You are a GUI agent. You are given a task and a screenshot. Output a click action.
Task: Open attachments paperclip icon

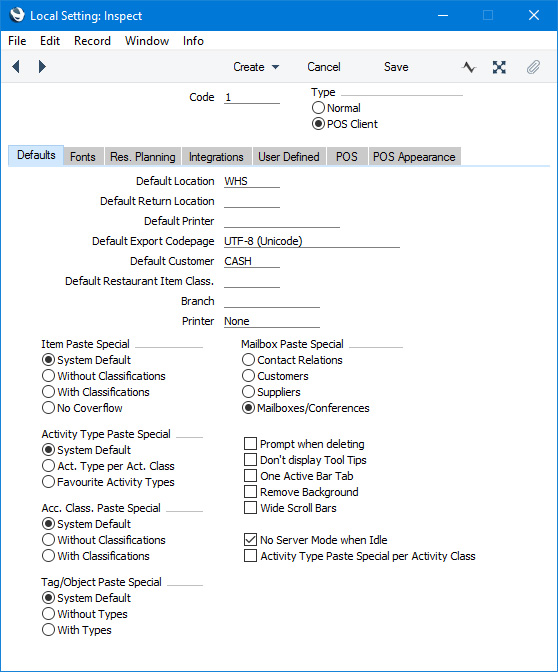coord(533,67)
